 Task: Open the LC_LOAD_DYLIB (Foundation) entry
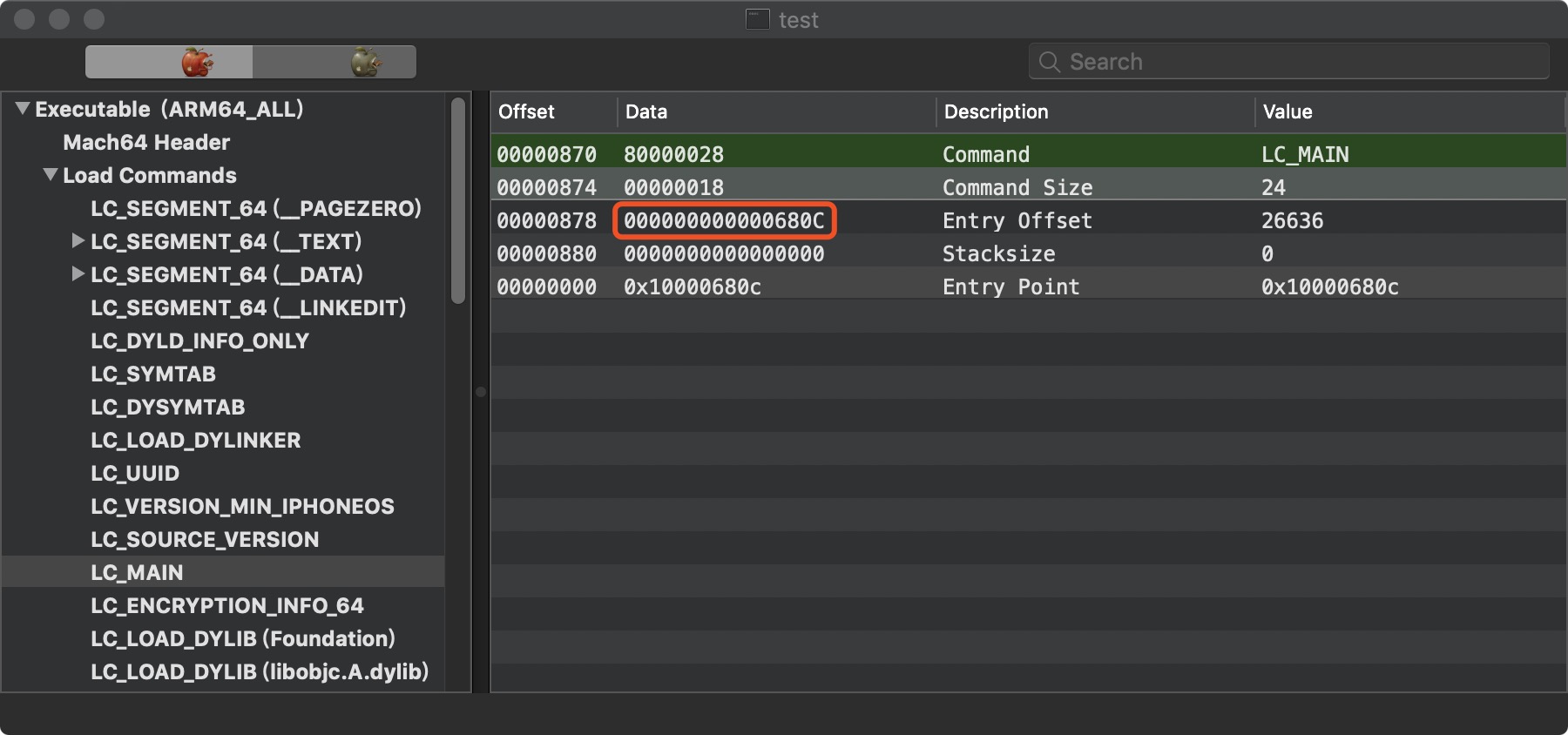click(242, 638)
